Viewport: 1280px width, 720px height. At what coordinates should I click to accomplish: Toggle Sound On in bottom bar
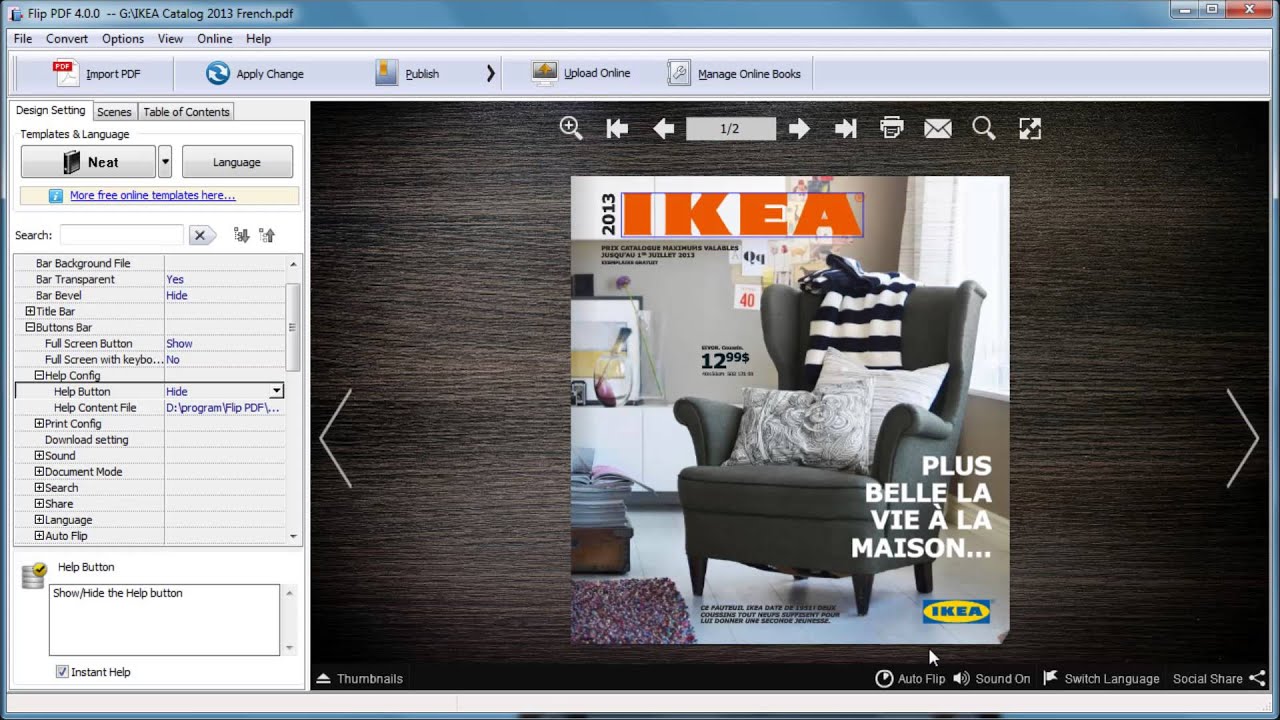click(991, 678)
